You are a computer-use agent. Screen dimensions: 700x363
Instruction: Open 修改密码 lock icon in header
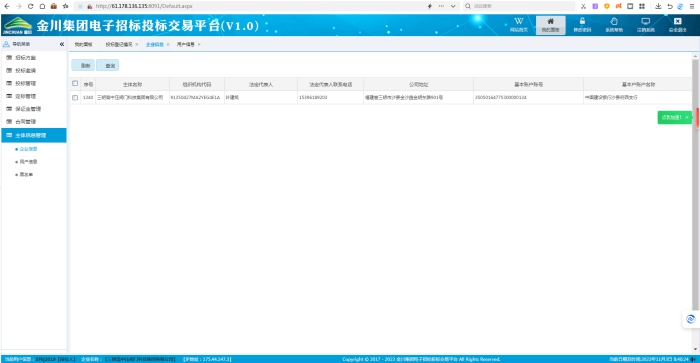pos(582,25)
